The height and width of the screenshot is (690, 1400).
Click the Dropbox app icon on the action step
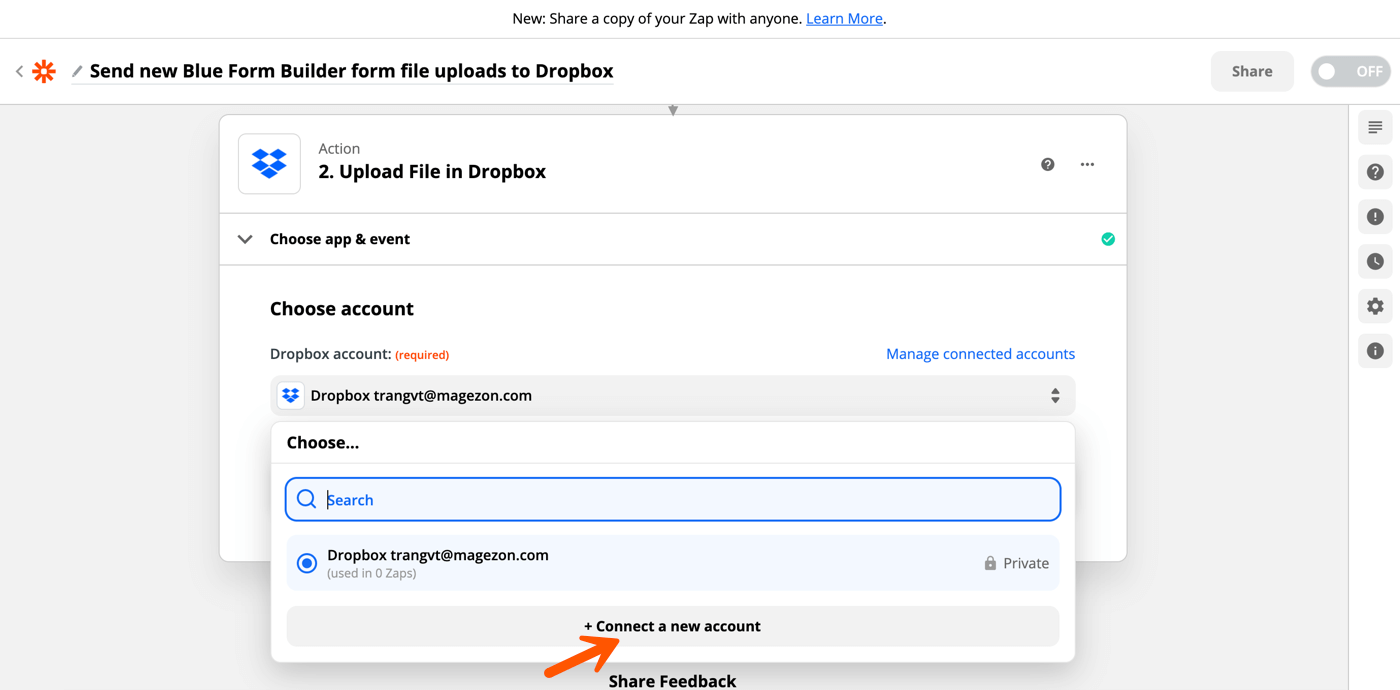[269, 163]
